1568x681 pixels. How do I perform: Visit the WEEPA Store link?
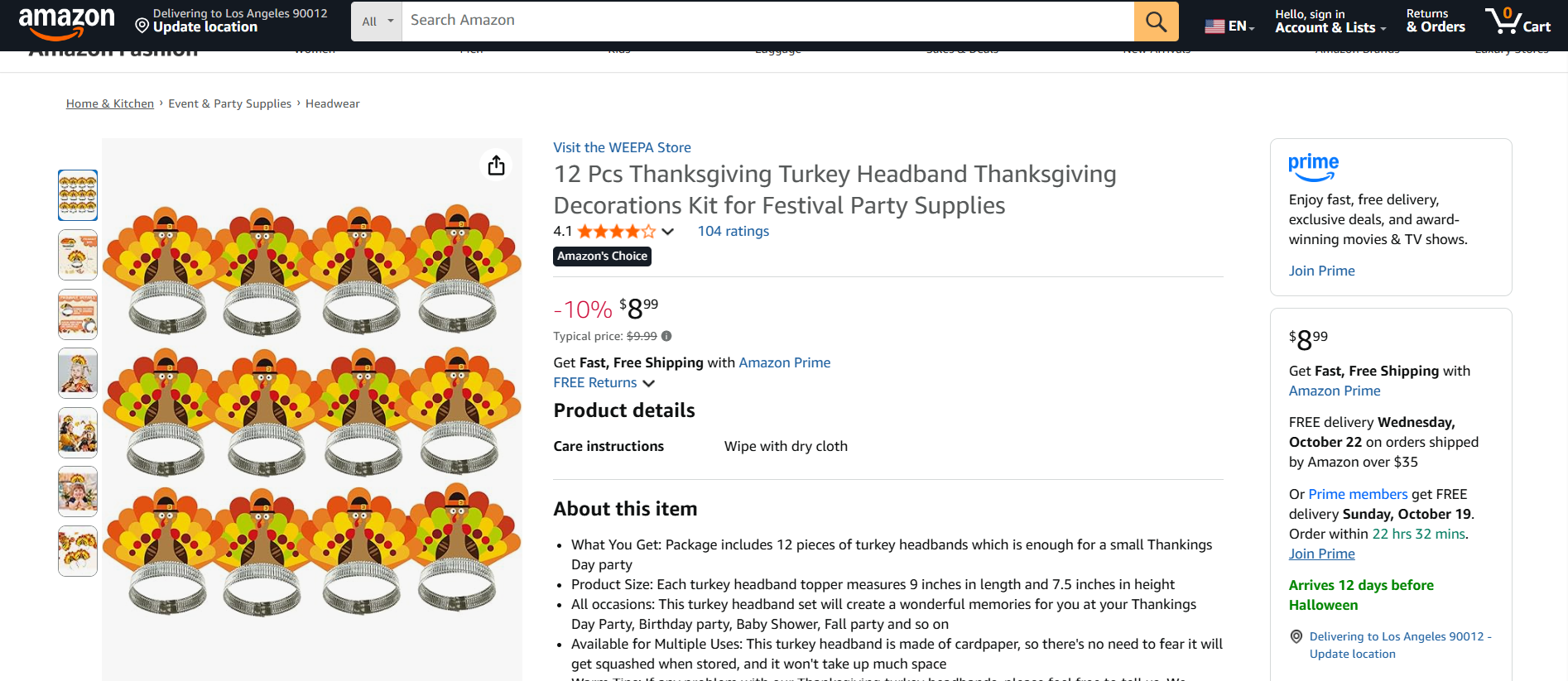click(622, 147)
